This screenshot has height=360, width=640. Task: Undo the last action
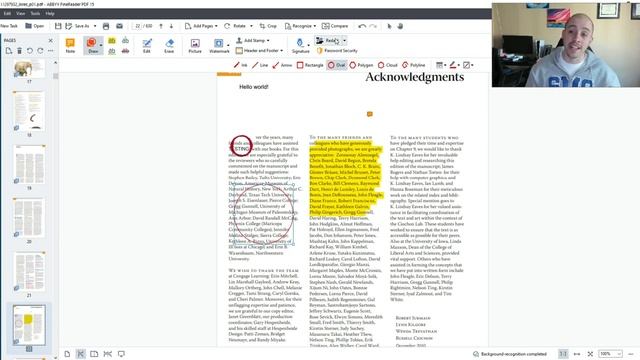tap(362, 26)
